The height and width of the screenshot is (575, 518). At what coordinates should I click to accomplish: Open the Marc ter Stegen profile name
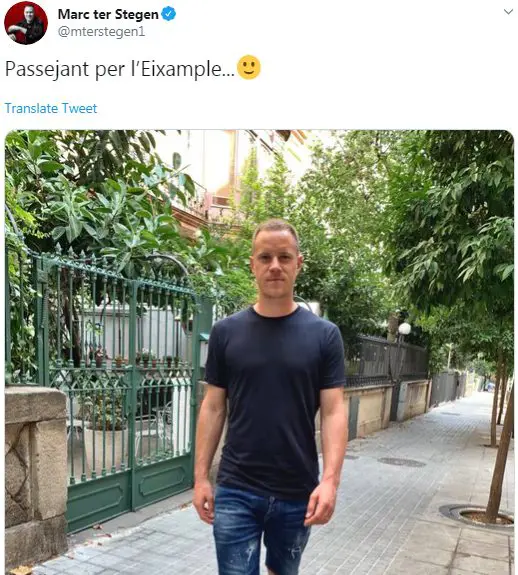108,14
